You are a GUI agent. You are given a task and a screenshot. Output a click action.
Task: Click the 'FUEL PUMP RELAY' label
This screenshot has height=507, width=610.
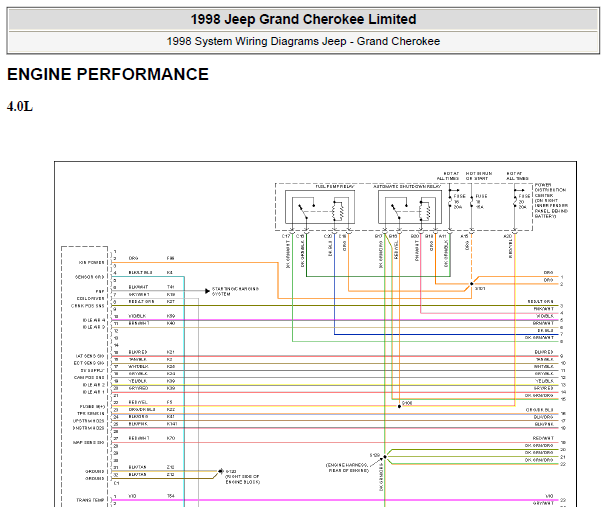[x=335, y=187]
